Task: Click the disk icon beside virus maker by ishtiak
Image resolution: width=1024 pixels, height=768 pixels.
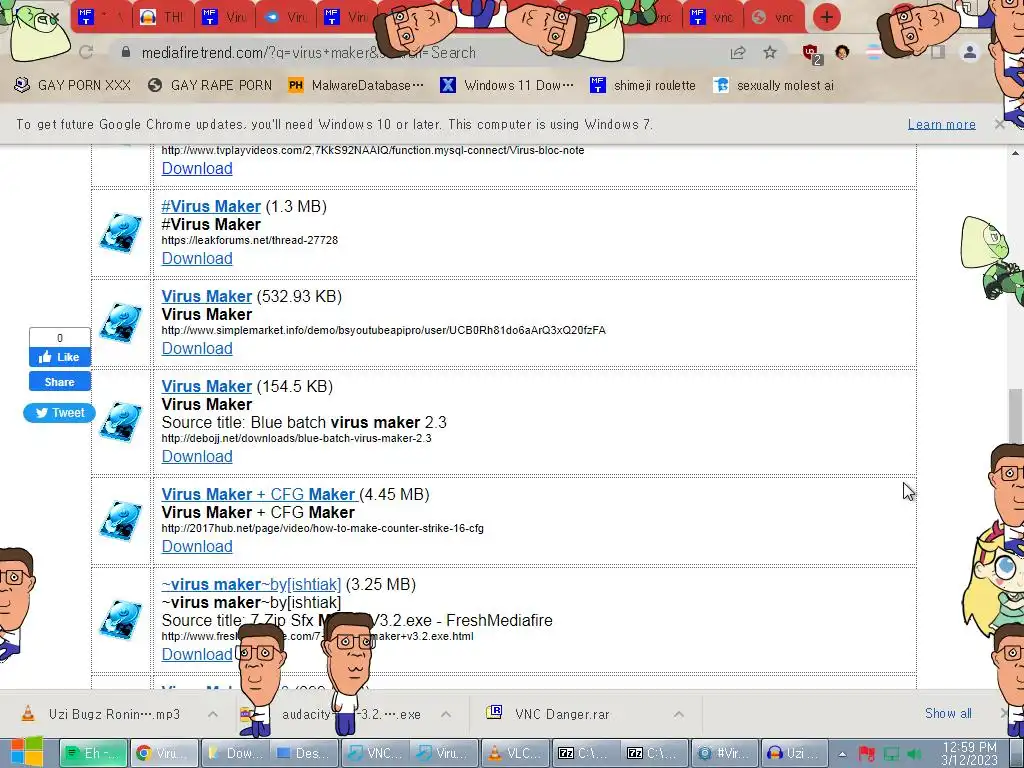Action: pyautogui.click(x=121, y=620)
